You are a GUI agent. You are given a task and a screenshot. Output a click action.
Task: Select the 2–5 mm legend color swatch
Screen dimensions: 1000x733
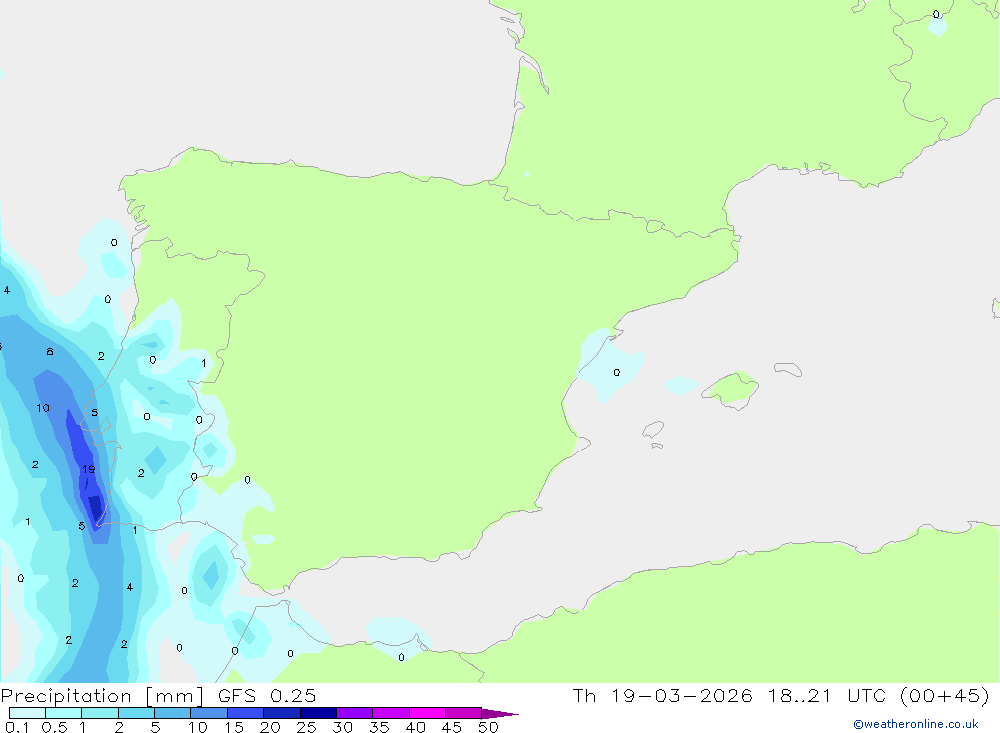pyautogui.click(x=136, y=713)
